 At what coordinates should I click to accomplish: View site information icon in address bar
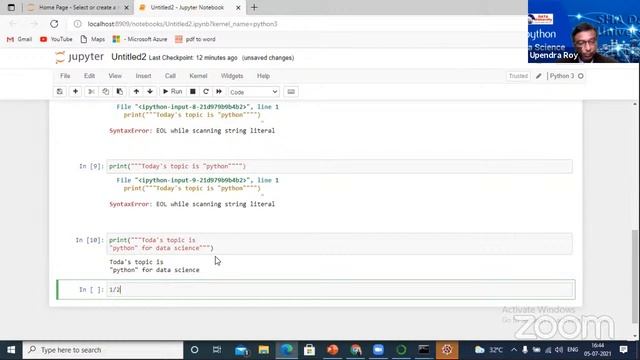78,24
